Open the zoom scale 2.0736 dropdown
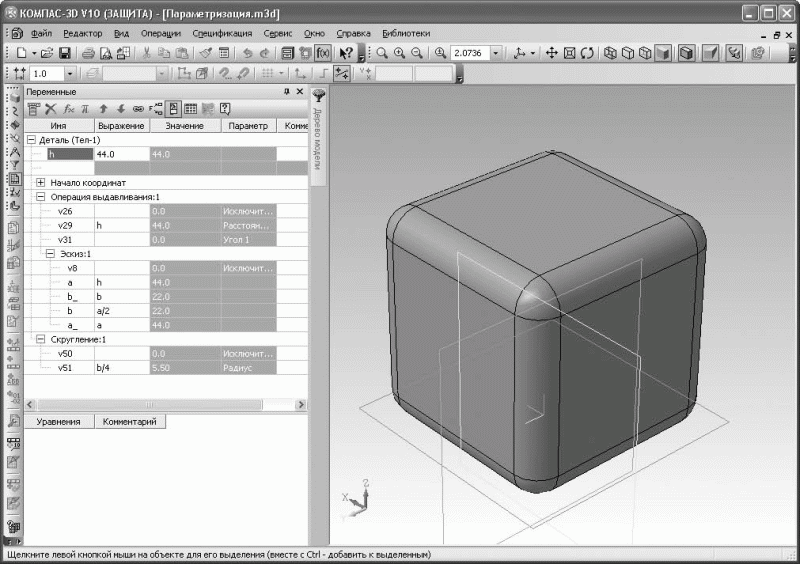 [497, 52]
